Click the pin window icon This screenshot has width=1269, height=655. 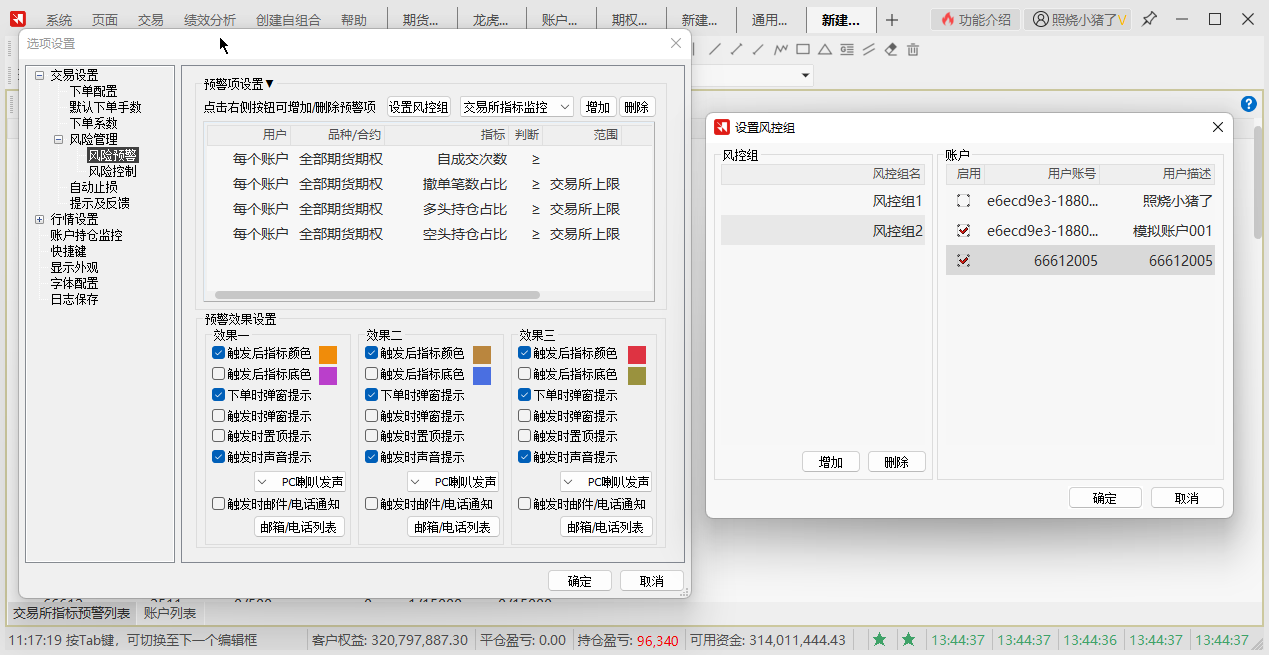point(1150,19)
